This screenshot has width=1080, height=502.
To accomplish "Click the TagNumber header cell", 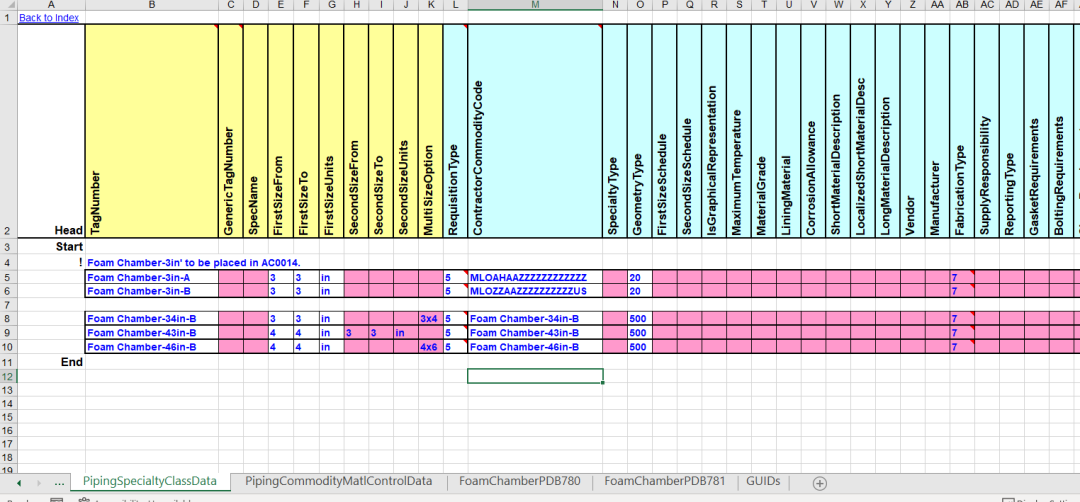I will (152, 132).
